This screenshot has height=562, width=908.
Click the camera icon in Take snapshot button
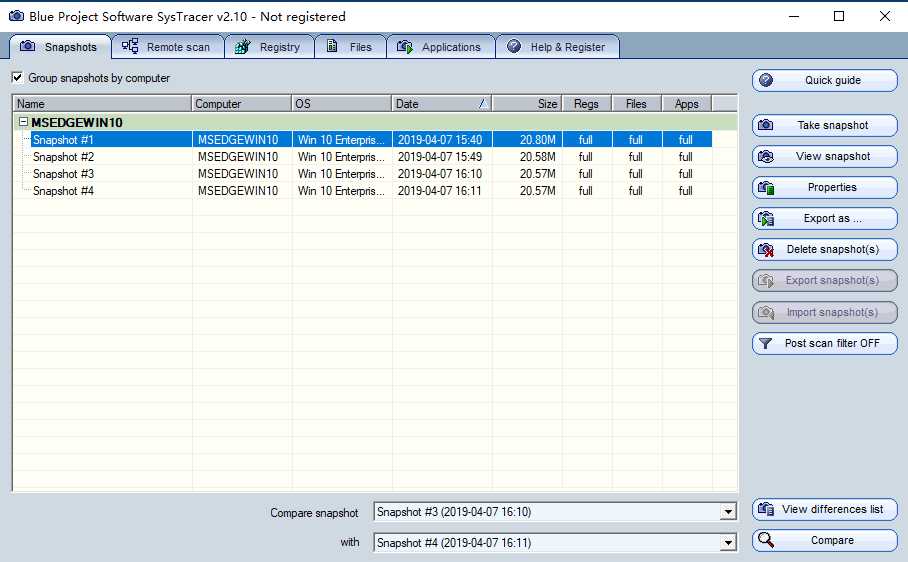[x=766, y=125]
